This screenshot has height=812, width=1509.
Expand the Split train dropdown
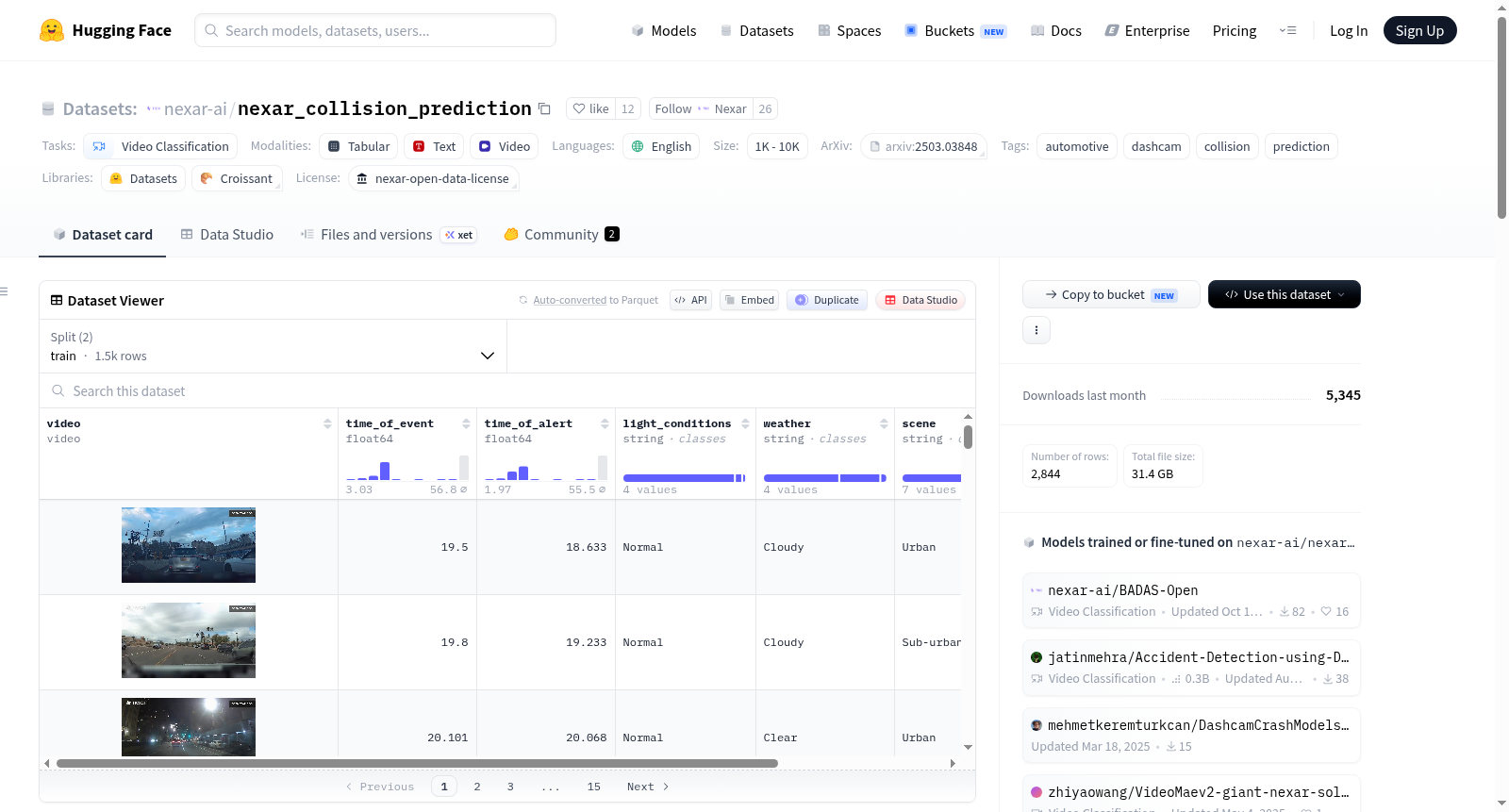click(x=273, y=346)
